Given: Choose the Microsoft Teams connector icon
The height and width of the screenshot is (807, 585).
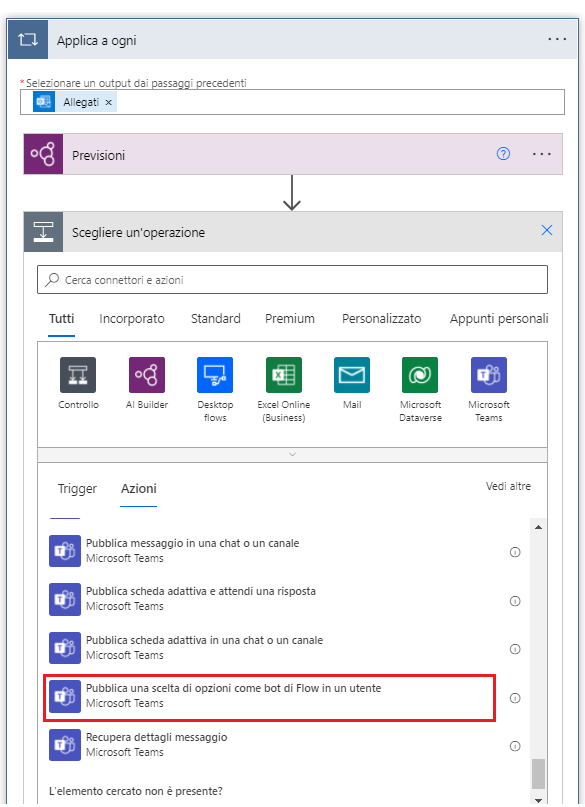Looking at the screenshot, I should pos(489,375).
